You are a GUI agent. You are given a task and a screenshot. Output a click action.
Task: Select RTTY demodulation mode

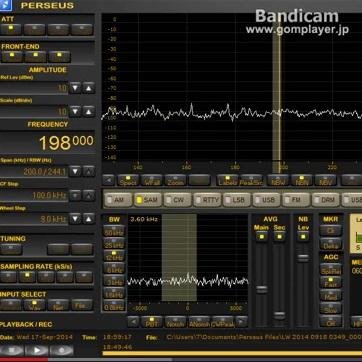[x=207, y=200]
